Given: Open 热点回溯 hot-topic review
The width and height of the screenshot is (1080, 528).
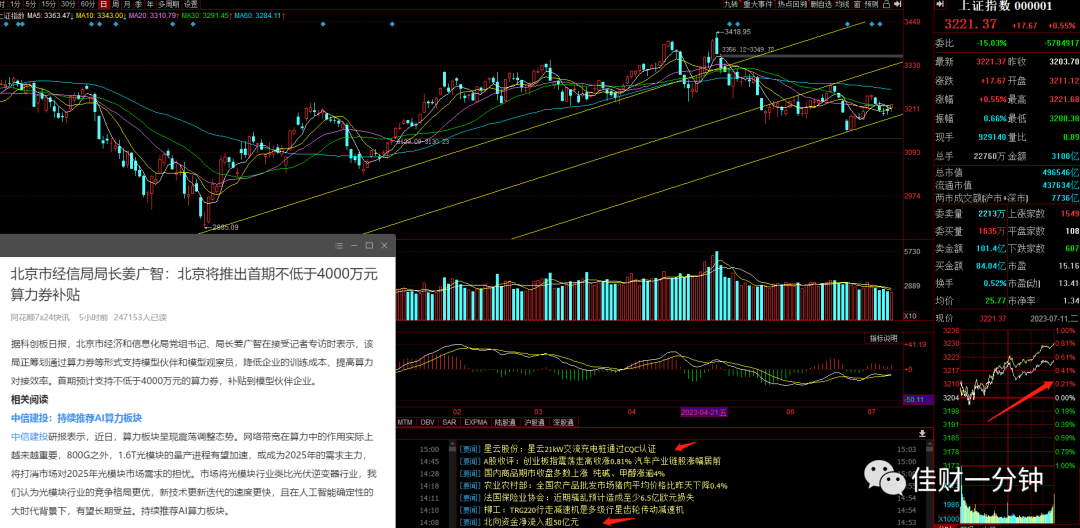Looking at the screenshot, I should tap(793, 4).
